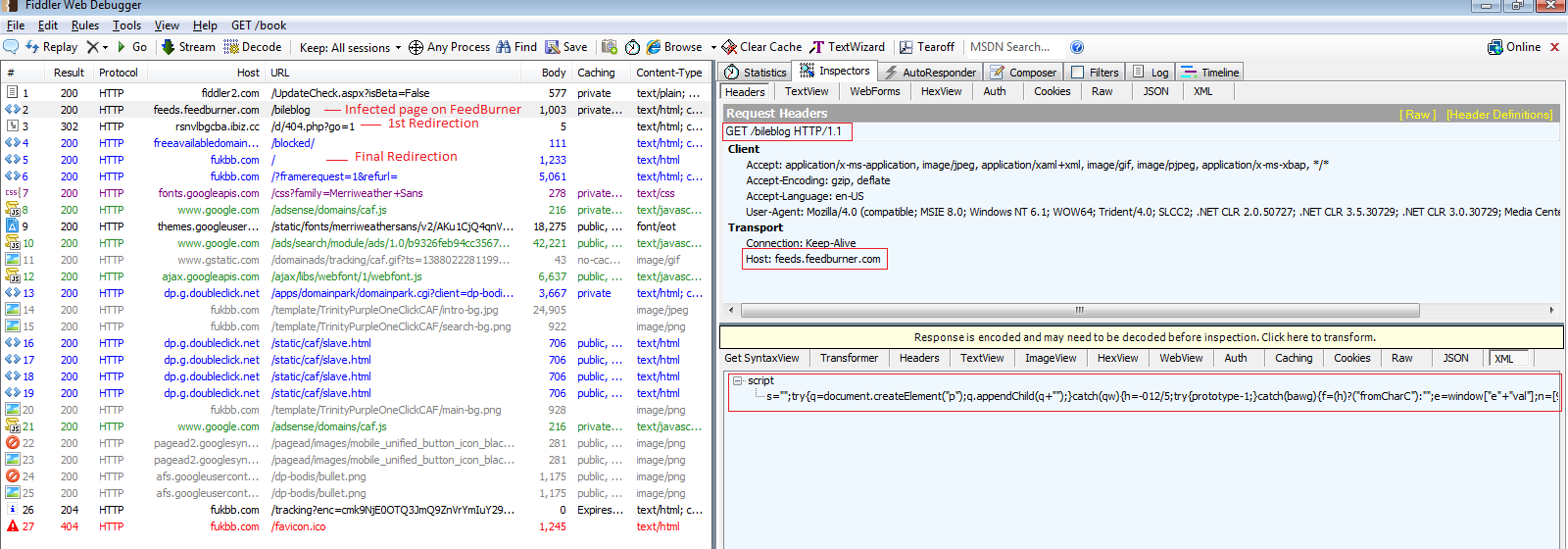
Task: Expand the Browse dropdown arrow
Action: [x=712, y=47]
